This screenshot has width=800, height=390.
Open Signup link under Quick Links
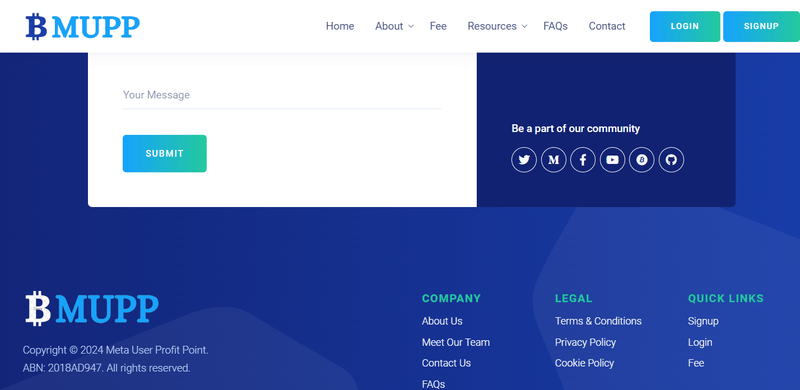coord(703,321)
